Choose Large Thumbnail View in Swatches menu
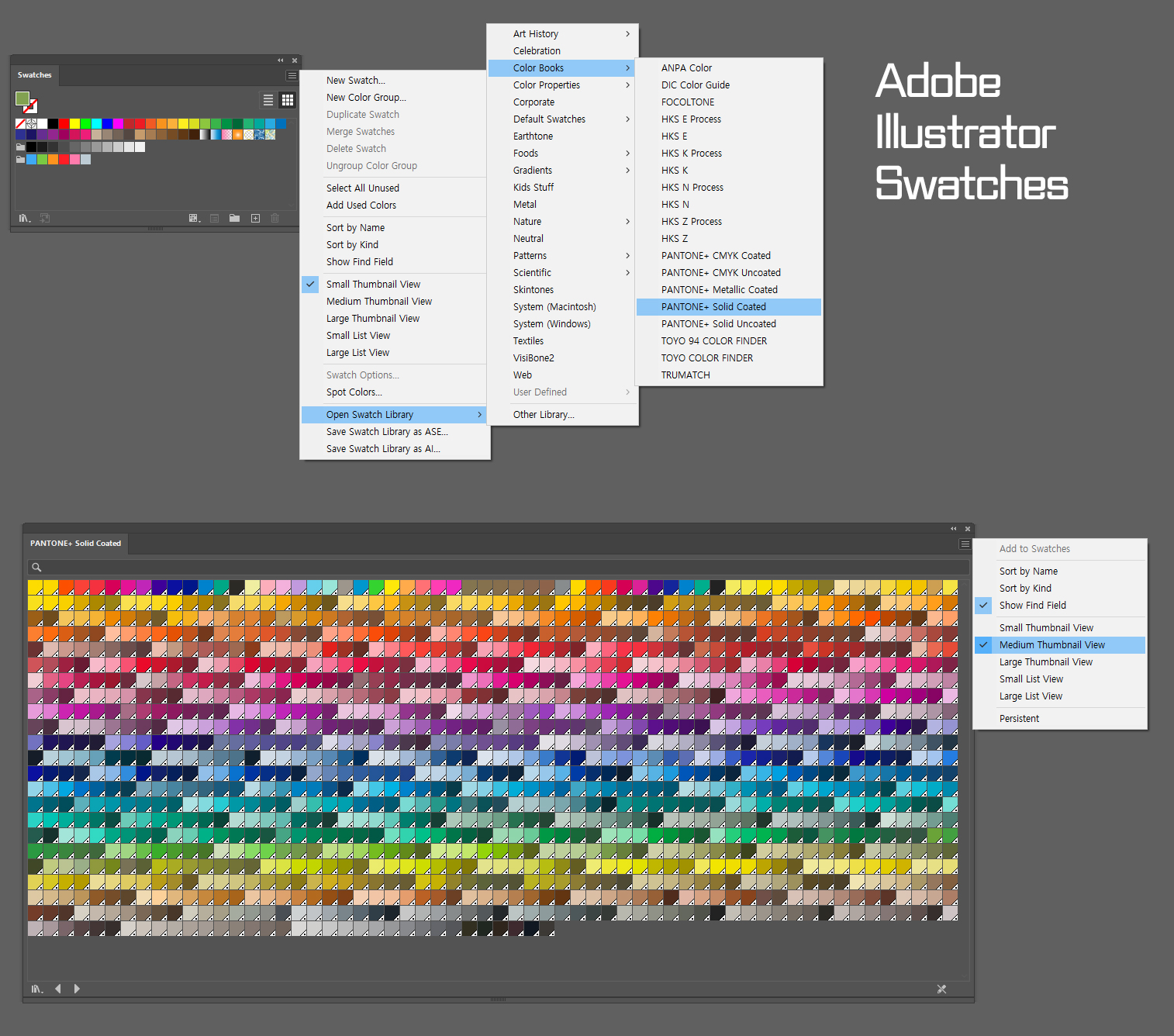Viewport: 1174px width, 1036px height. [x=394, y=319]
